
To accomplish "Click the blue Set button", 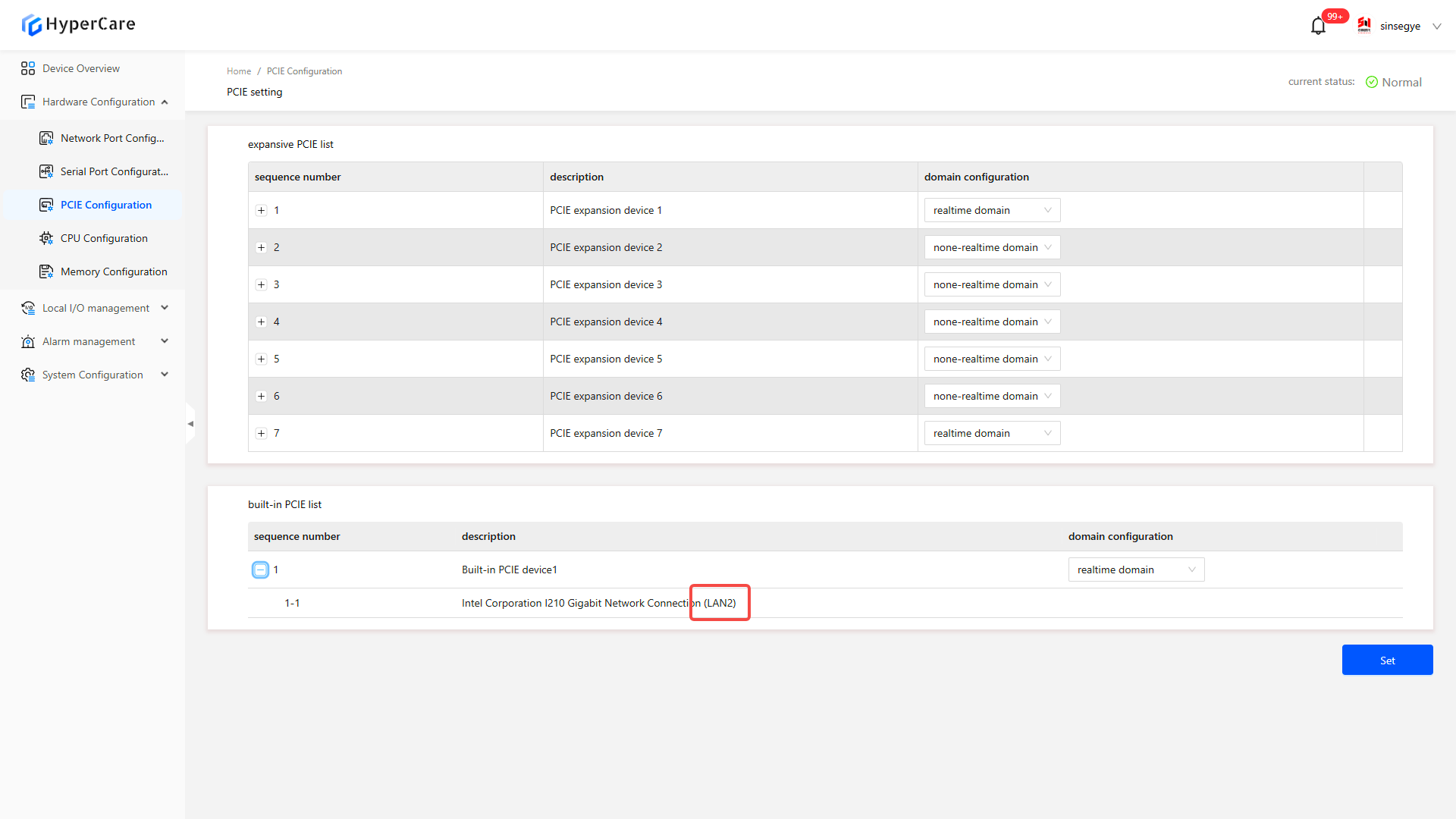I will [x=1387, y=661].
